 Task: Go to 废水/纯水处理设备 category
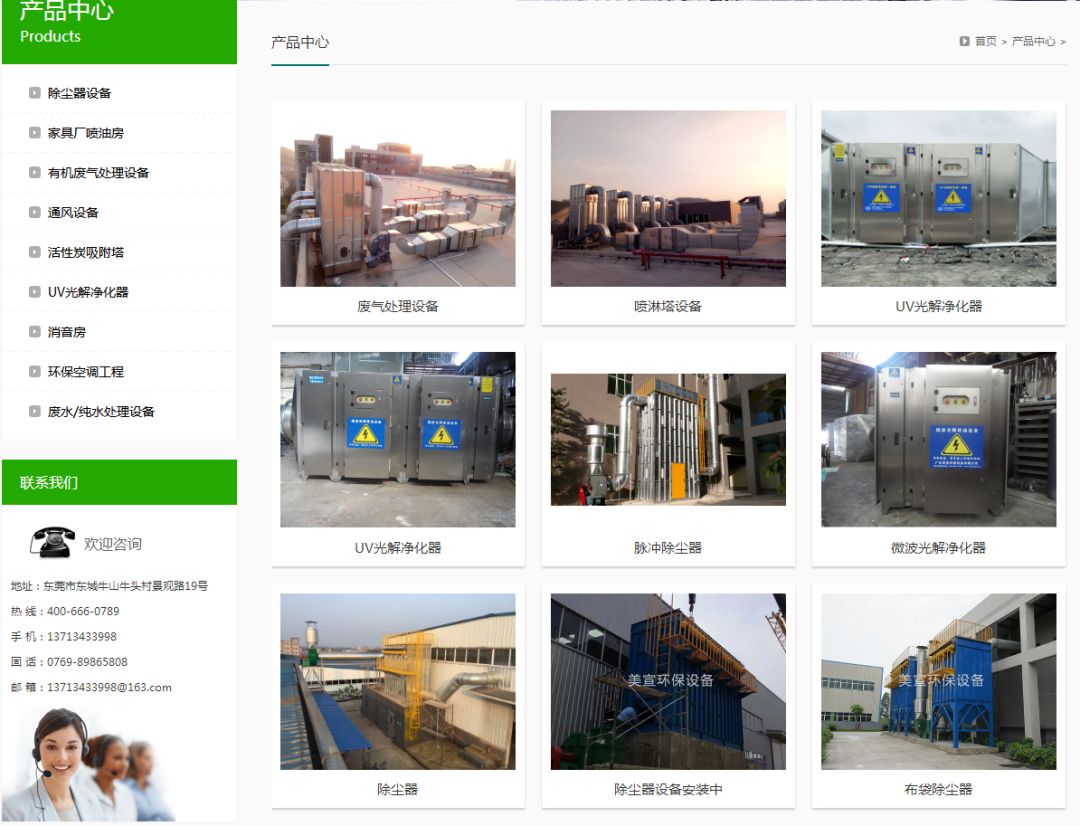point(101,412)
